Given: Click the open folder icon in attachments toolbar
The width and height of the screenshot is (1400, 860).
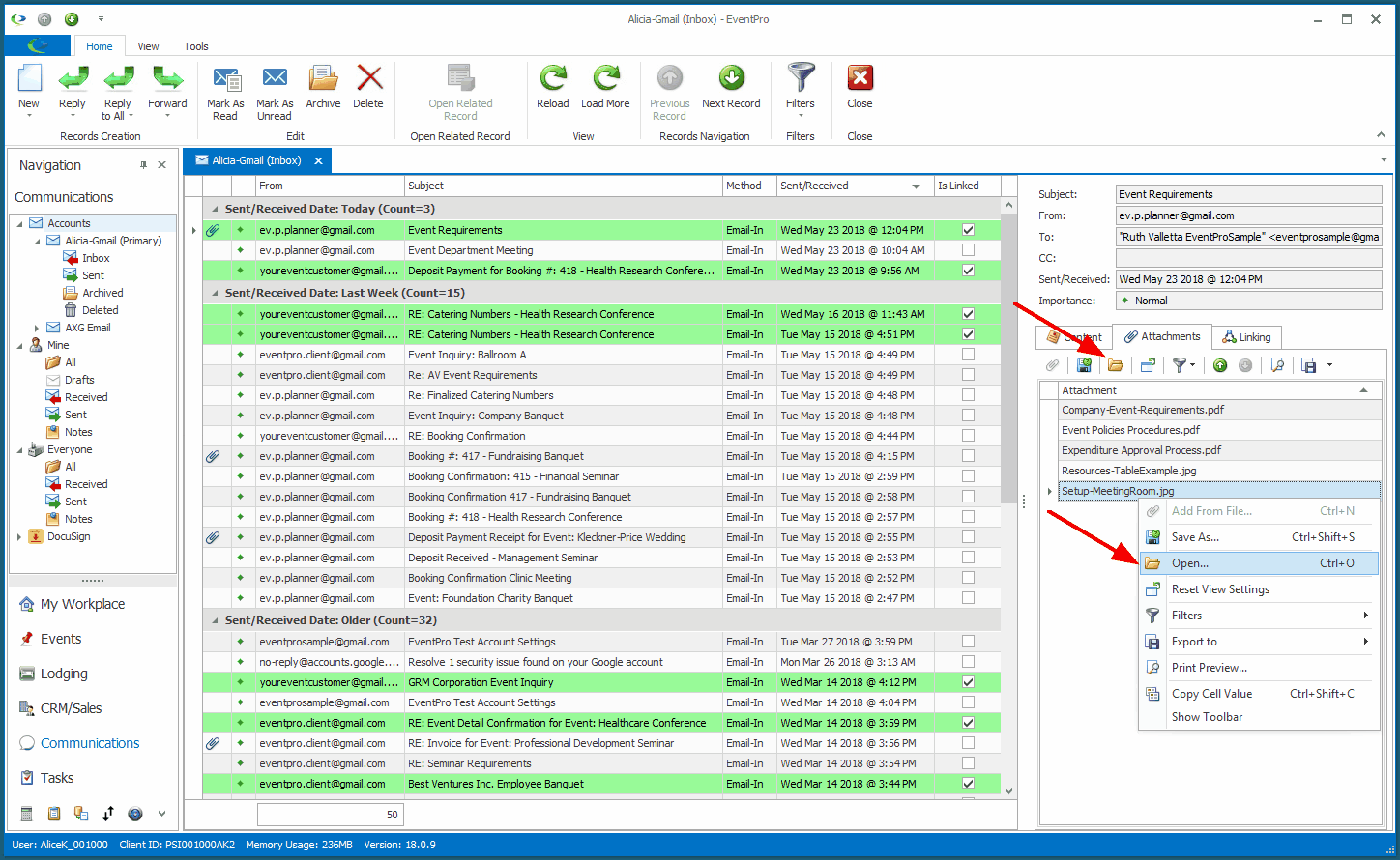Looking at the screenshot, I should coord(1115,365).
